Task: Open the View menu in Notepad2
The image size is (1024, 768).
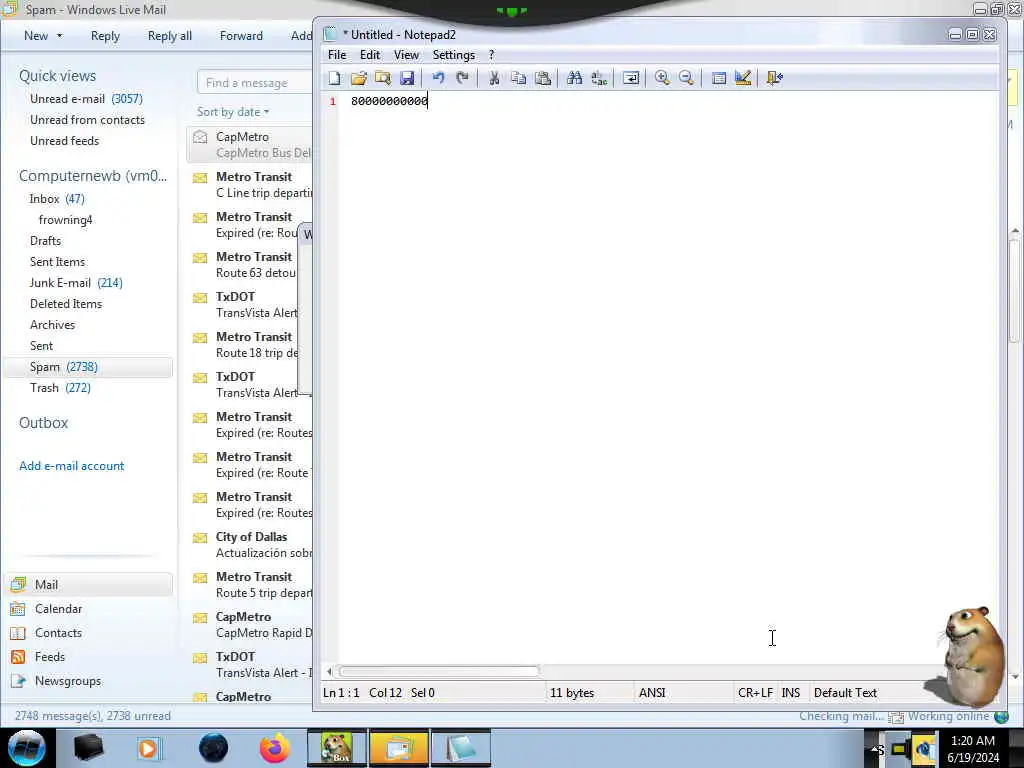Action: pos(406,55)
